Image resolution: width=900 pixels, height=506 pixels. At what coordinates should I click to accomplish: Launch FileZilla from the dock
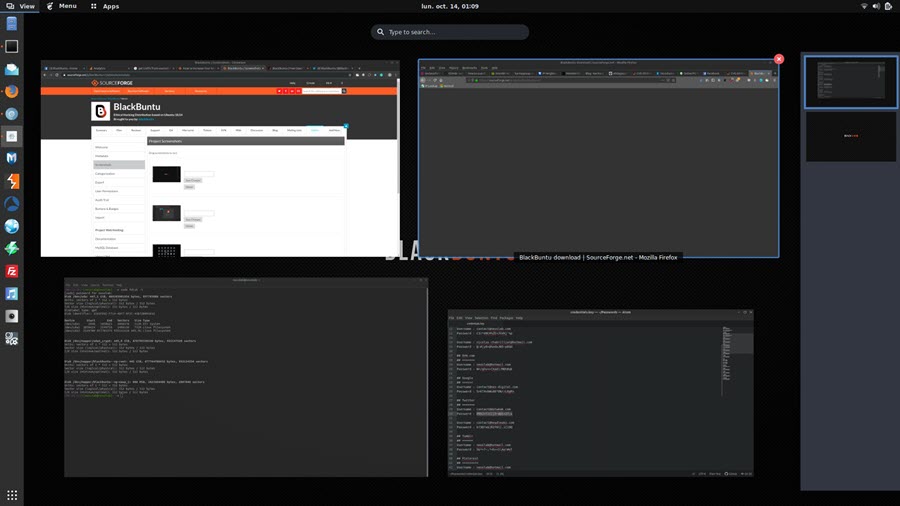[11, 271]
